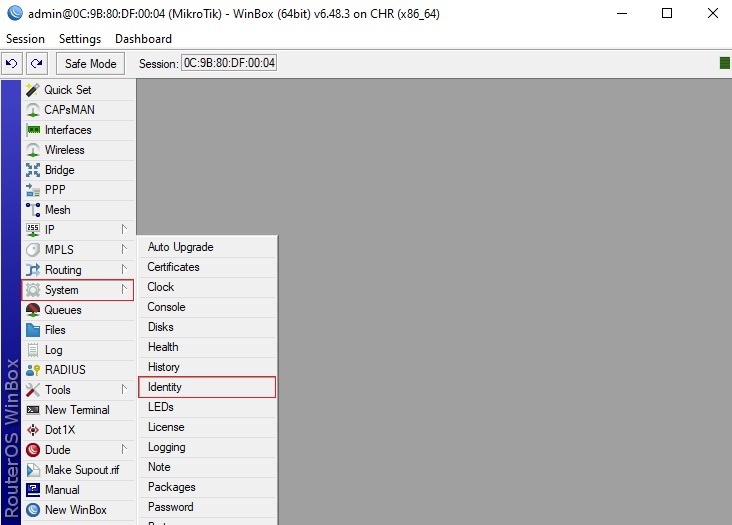Screen dimensions: 732x525
Task: Open Quick Set wand icon
Action: pos(33,90)
